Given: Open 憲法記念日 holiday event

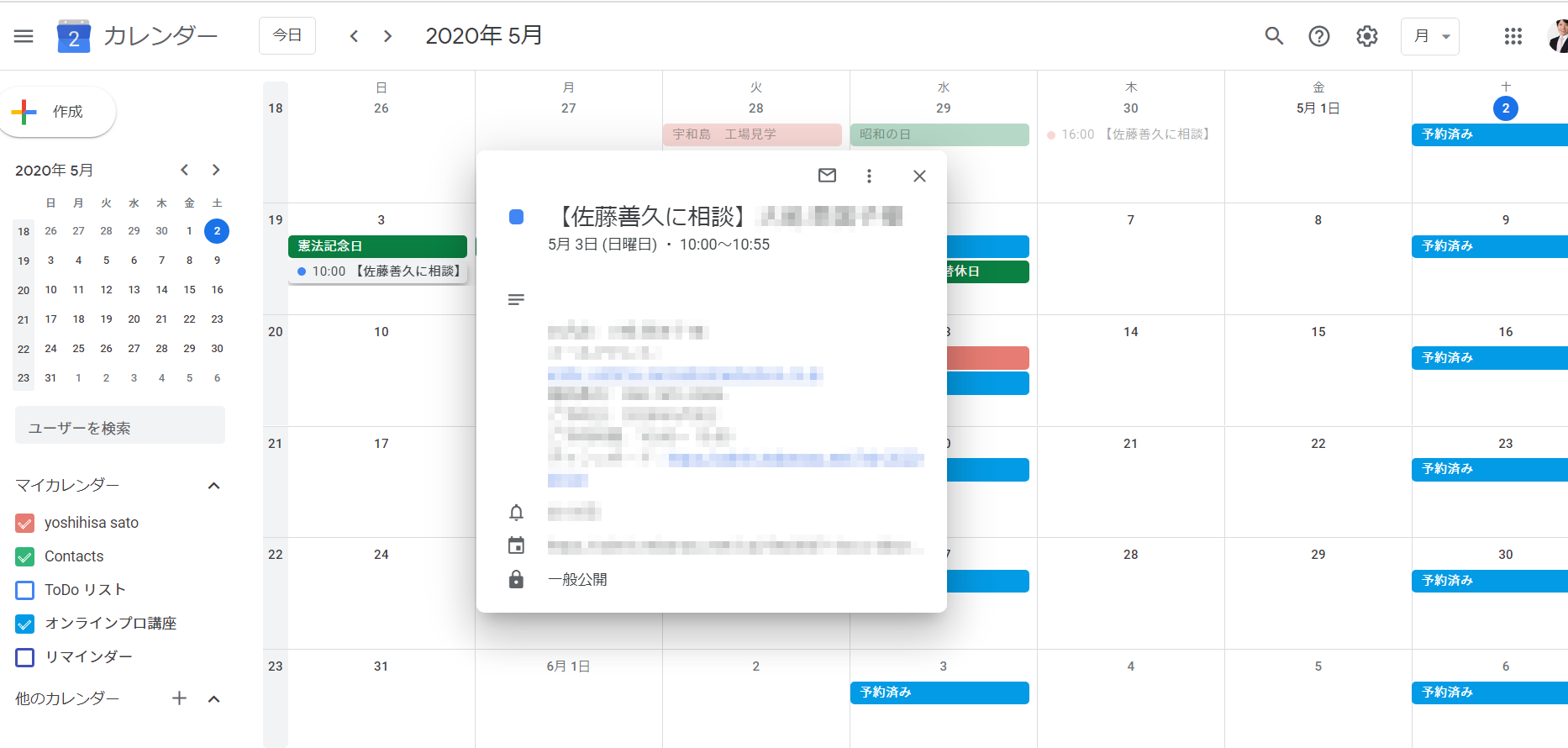Looking at the screenshot, I should pyautogui.click(x=377, y=246).
